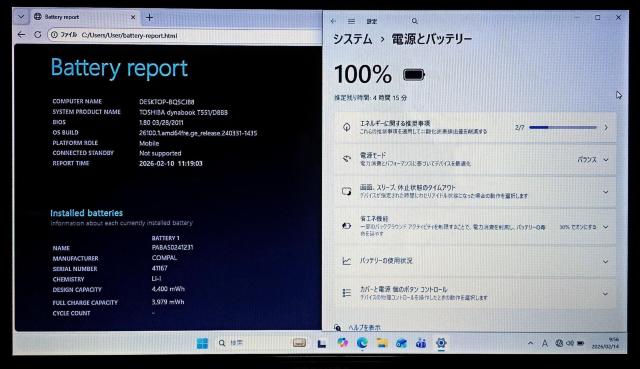Select the Battery report browser tab
The width and height of the screenshot is (640, 369).
84,17
